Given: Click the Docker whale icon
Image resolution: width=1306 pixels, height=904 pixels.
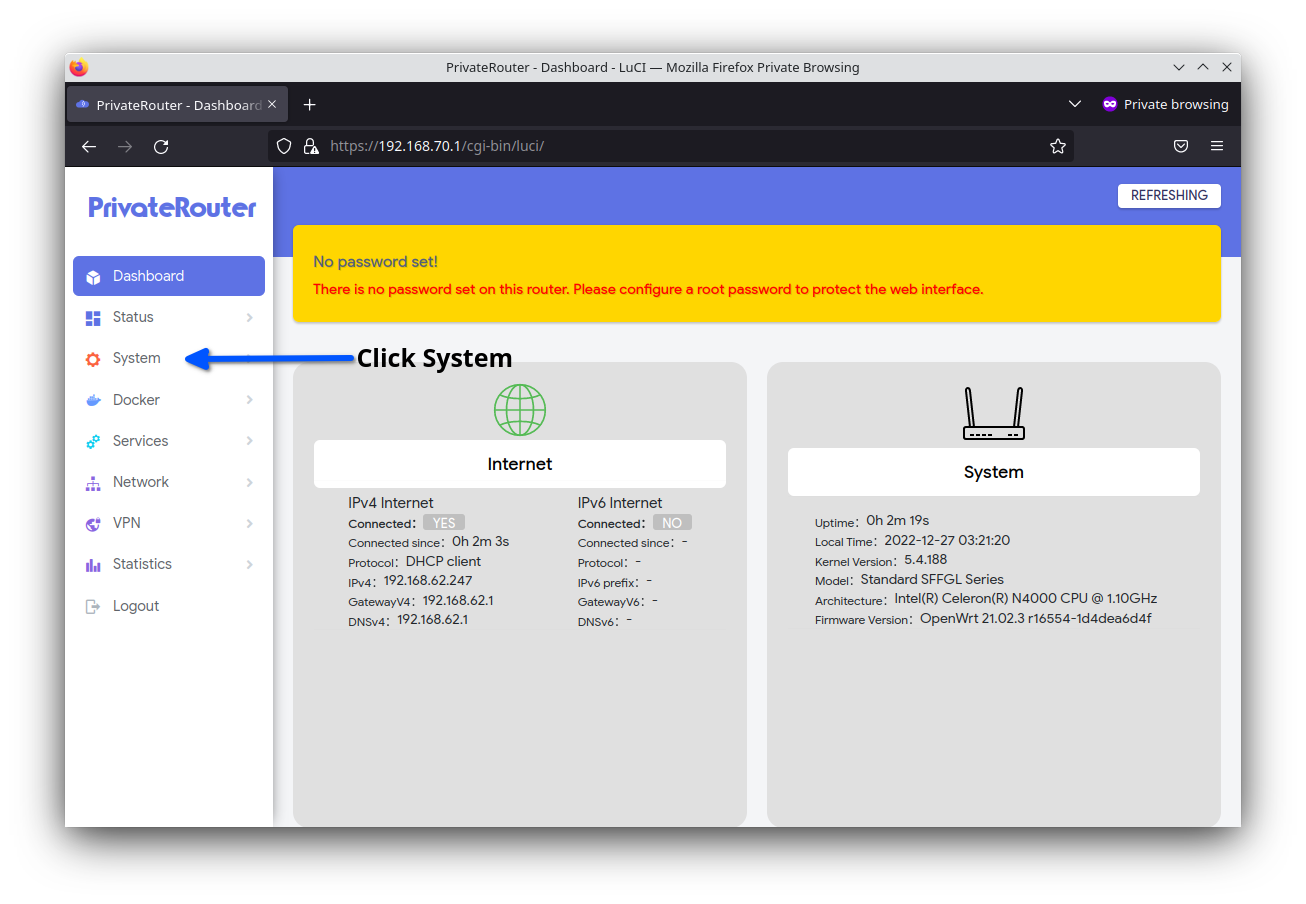Looking at the screenshot, I should tap(93, 400).
